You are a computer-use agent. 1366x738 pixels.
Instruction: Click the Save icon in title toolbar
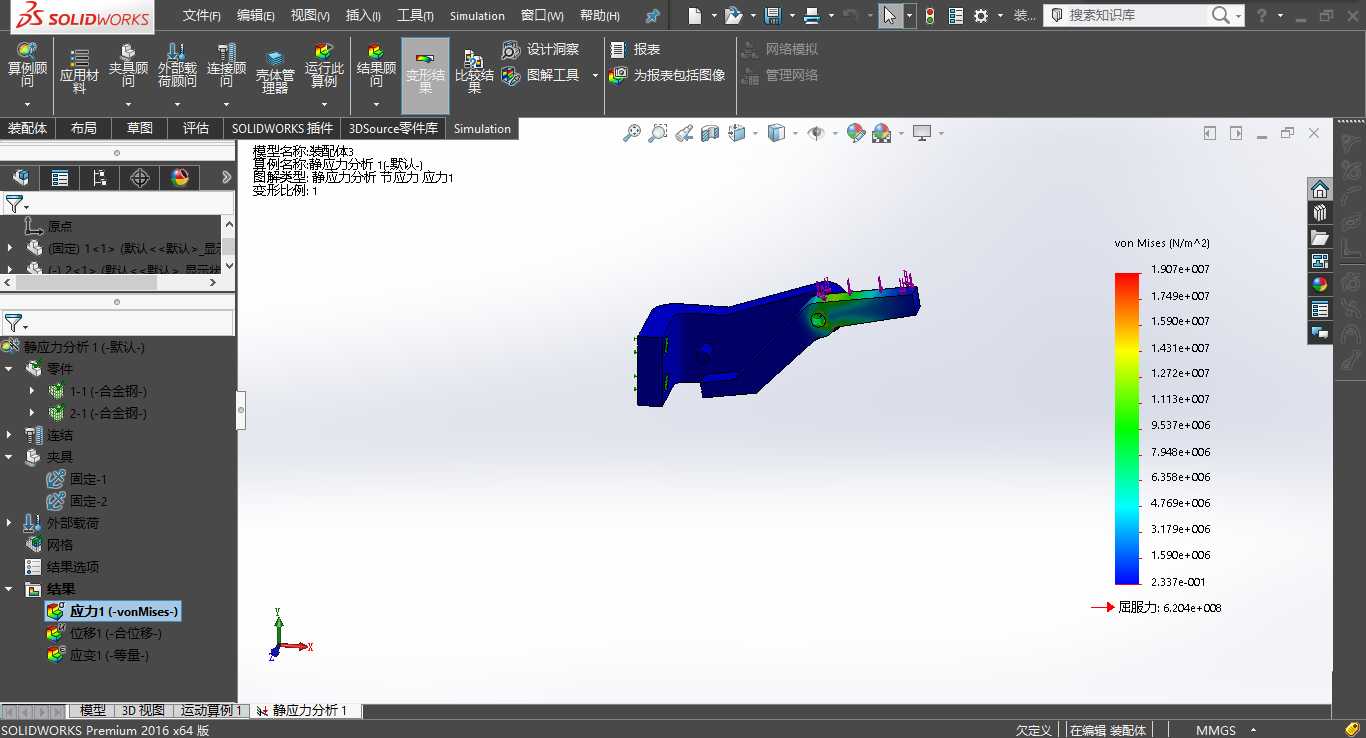click(772, 15)
